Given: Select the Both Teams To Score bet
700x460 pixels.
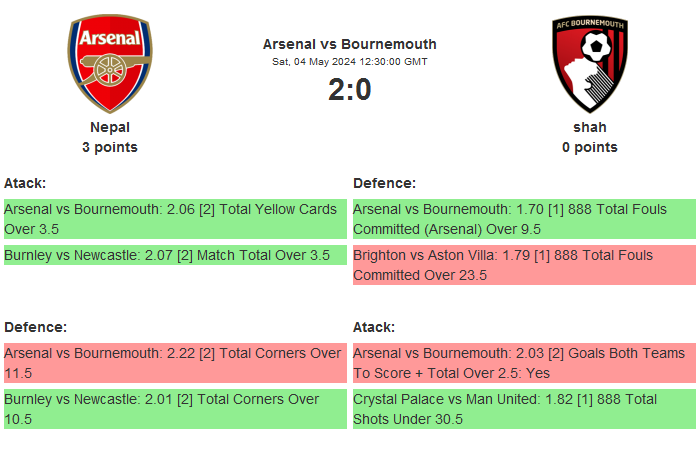Looking at the screenshot, I should (523, 363).
